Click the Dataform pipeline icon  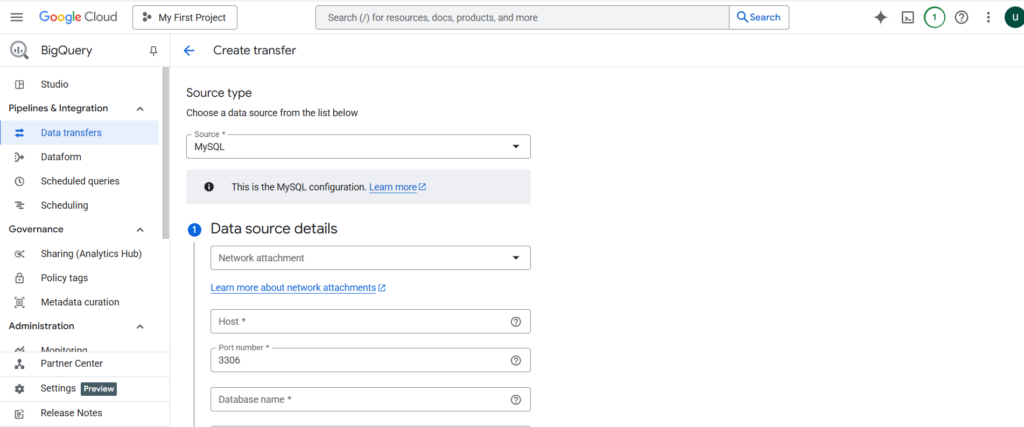tap(20, 157)
